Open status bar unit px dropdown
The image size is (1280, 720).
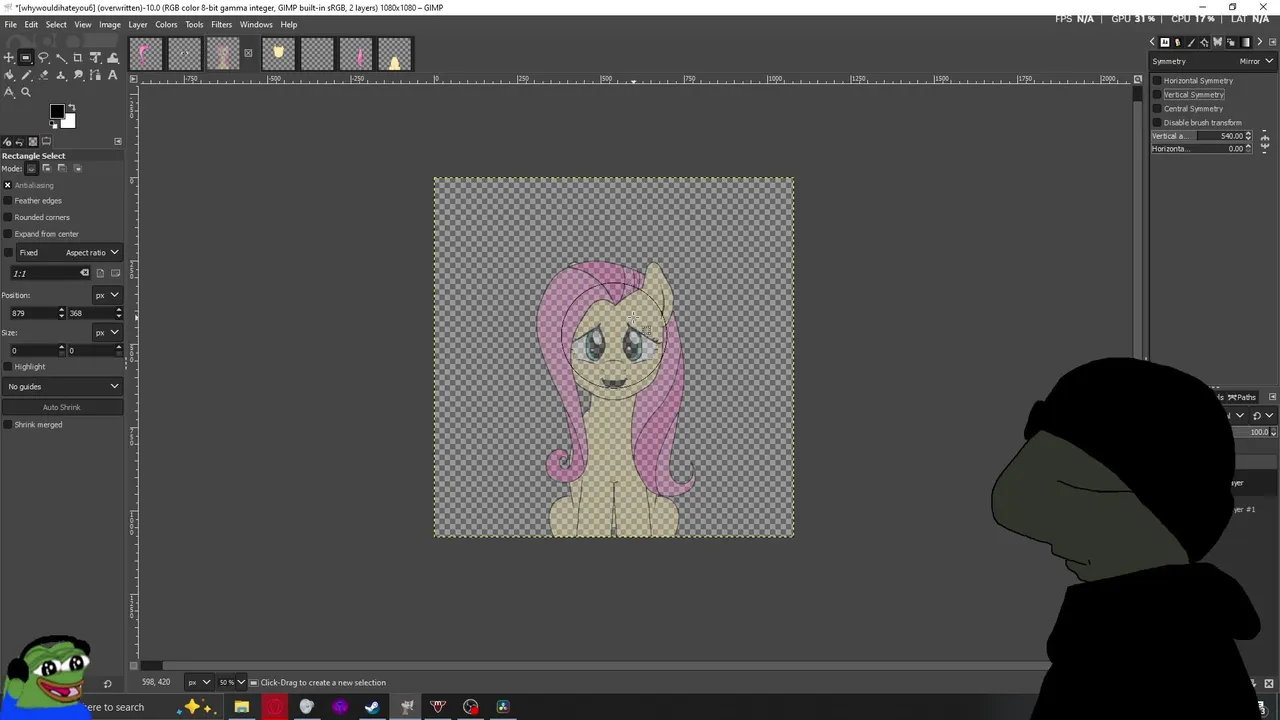point(198,682)
